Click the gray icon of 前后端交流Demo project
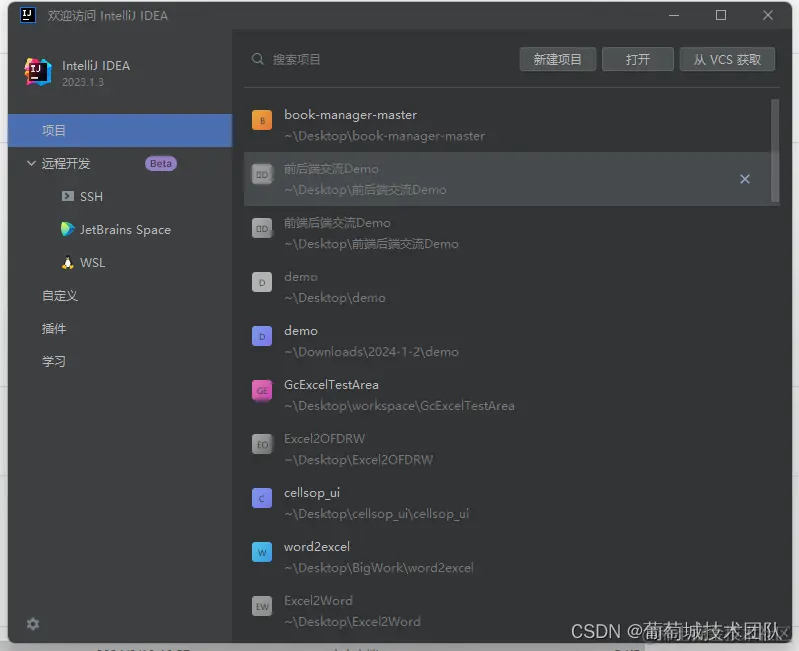799x651 pixels. (x=262, y=175)
